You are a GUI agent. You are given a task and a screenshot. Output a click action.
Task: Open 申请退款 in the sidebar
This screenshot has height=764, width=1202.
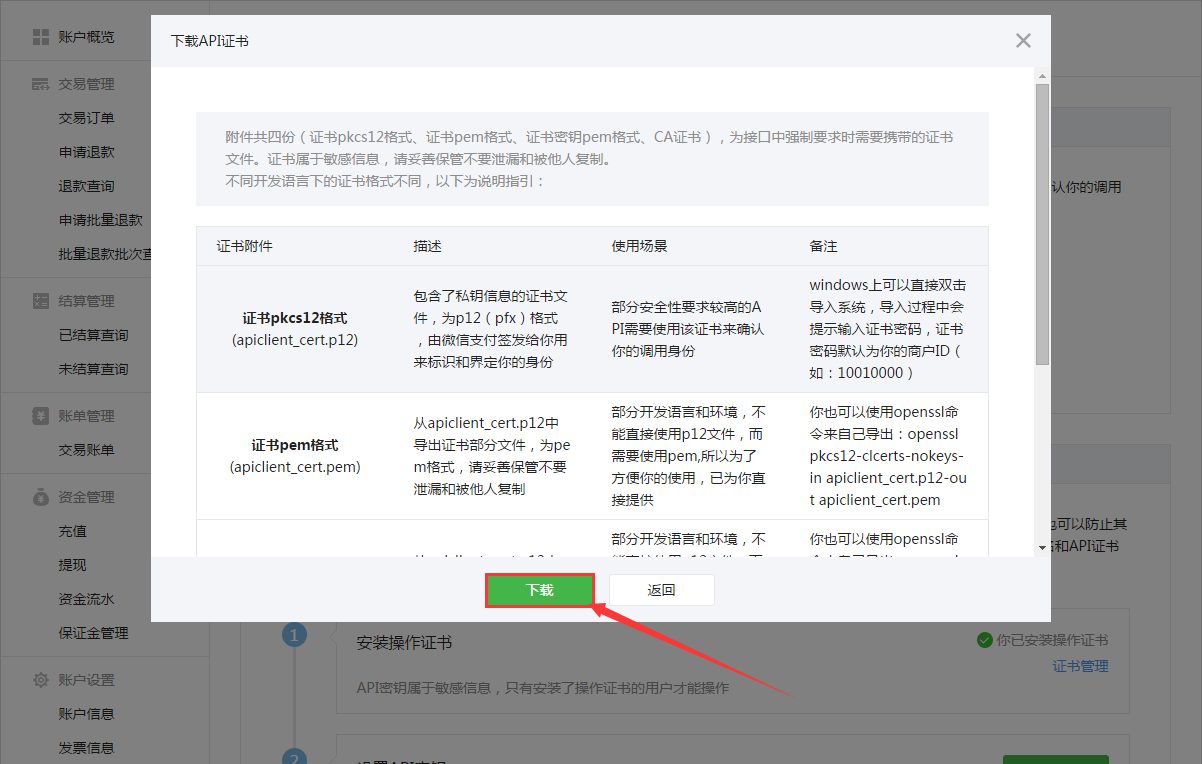point(87,152)
